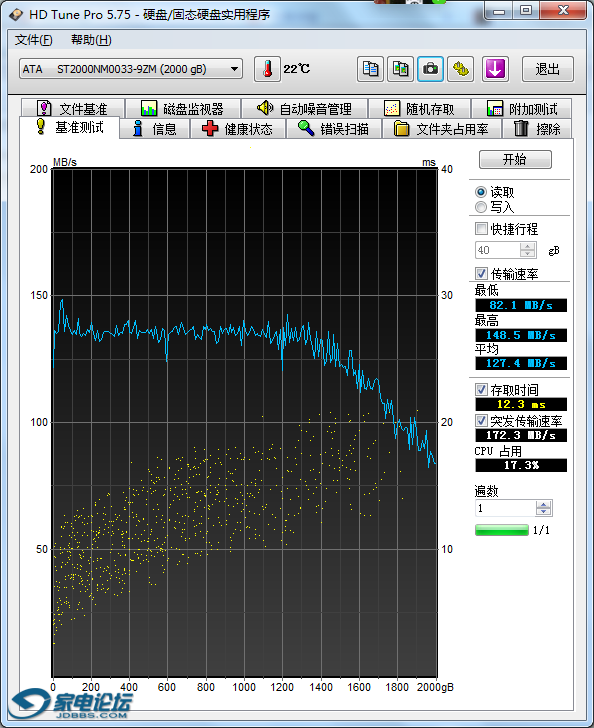The height and width of the screenshot is (728, 594).
Task: Click the 遍数 number input field
Action: [x=505, y=508]
